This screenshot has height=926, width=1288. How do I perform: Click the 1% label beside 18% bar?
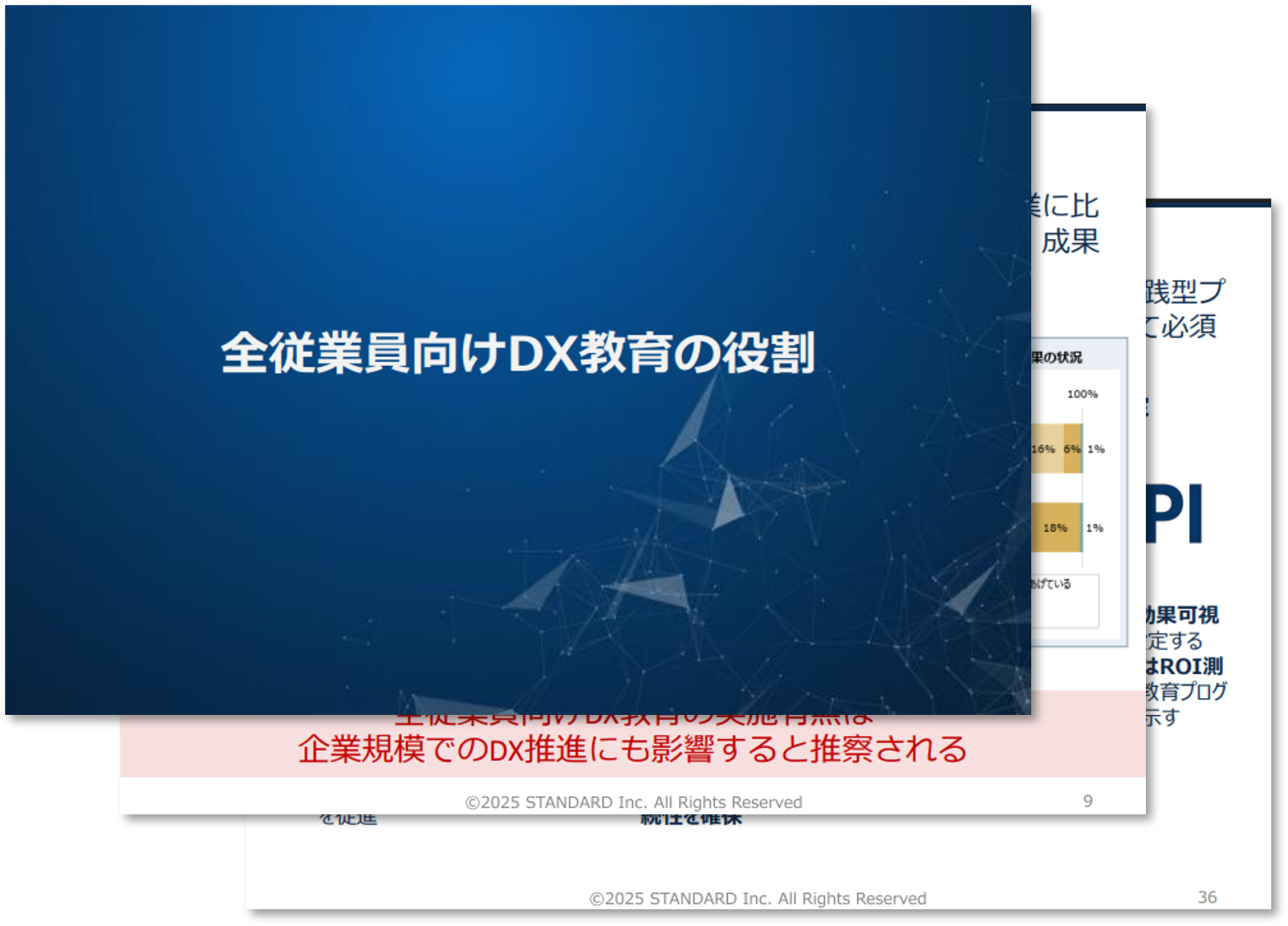(1095, 528)
